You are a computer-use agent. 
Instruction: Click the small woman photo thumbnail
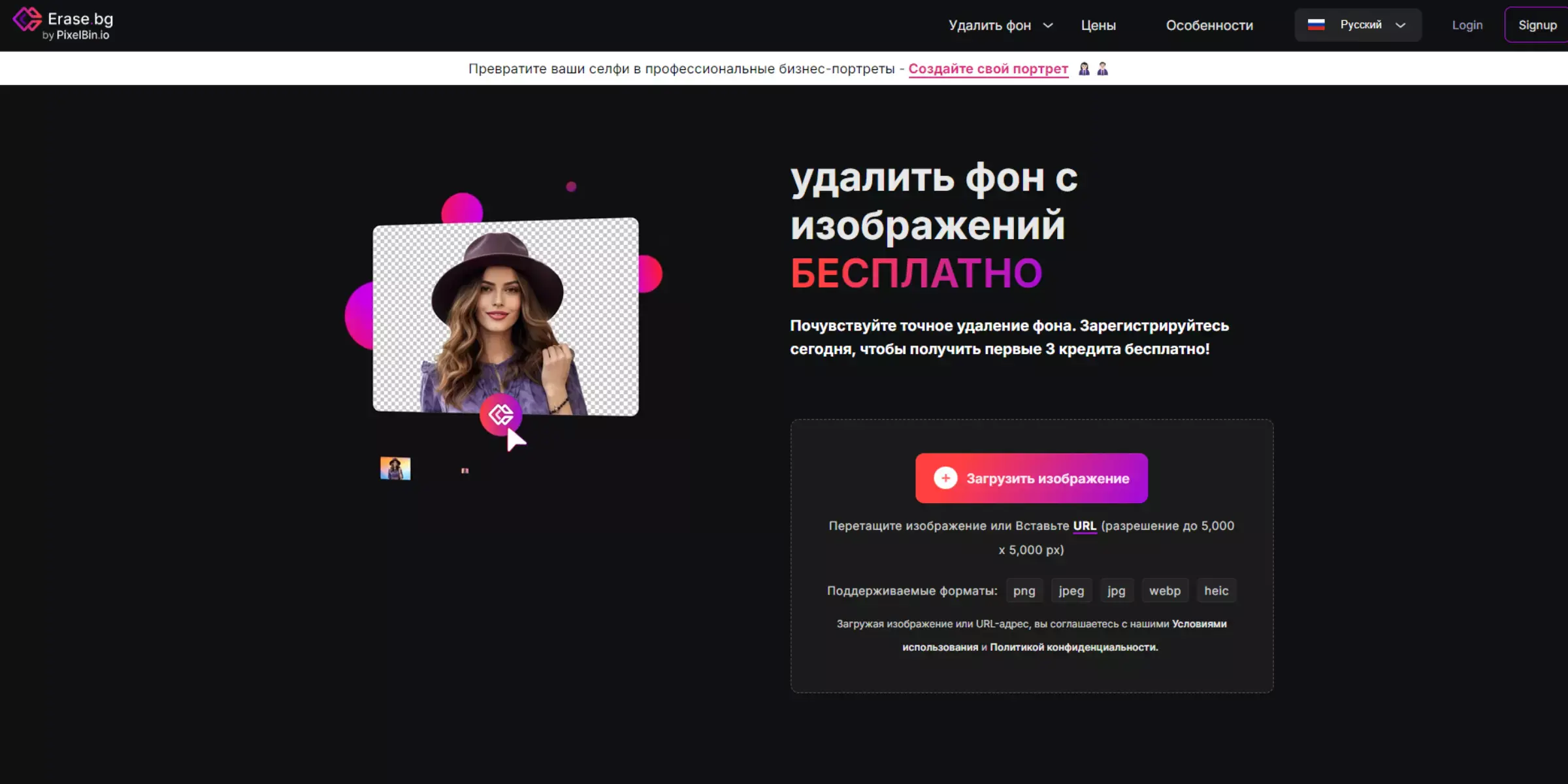[x=395, y=468]
